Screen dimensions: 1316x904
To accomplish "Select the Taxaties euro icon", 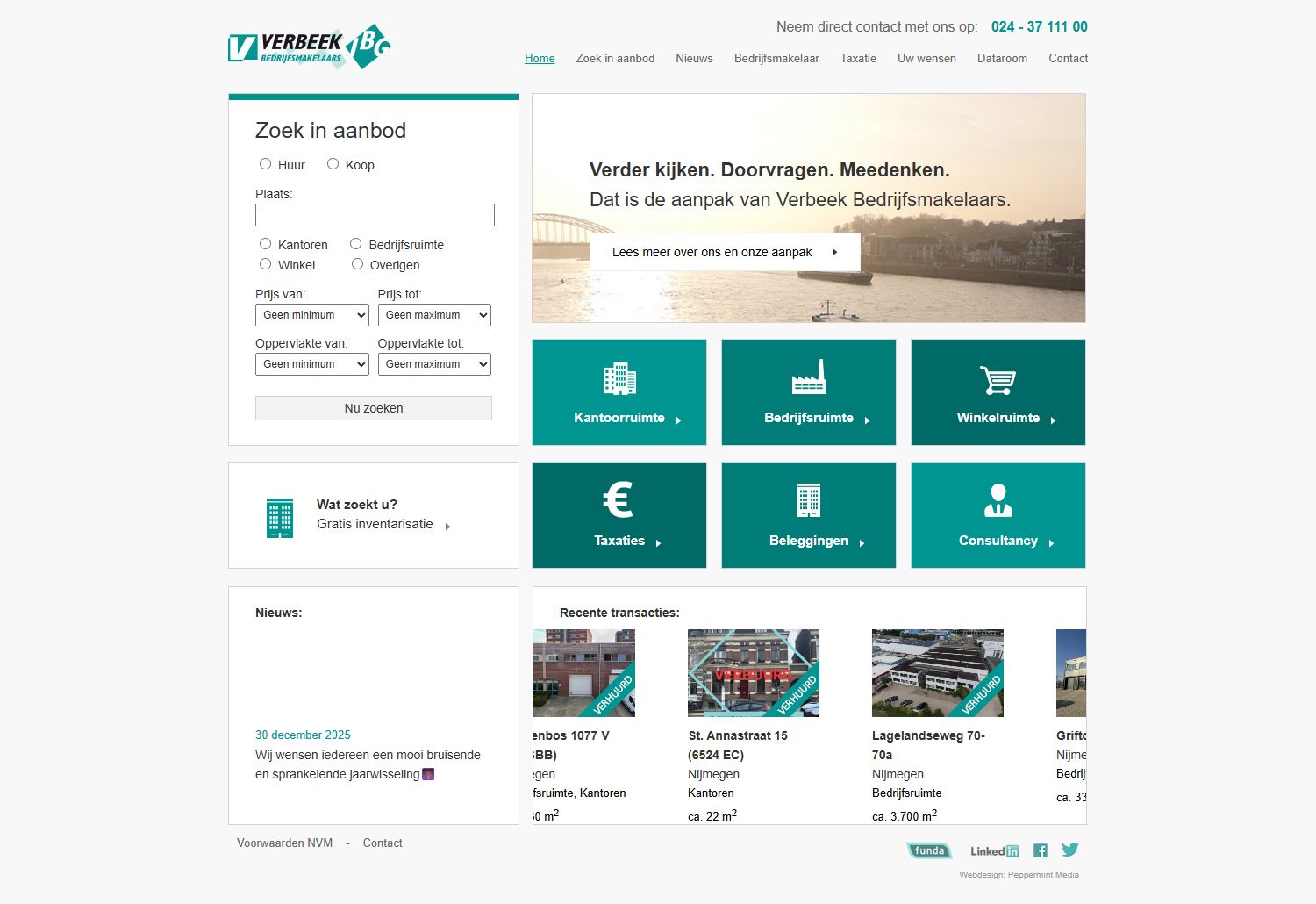I will point(619,500).
